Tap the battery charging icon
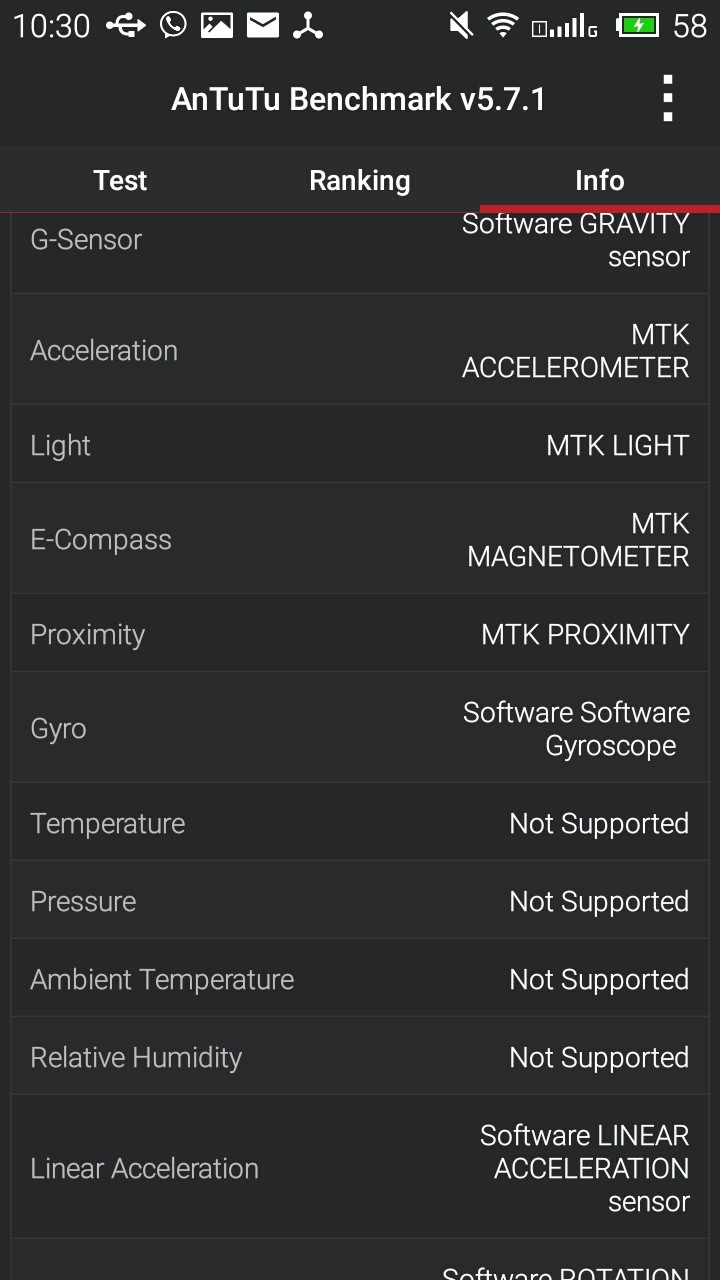This screenshot has height=1280, width=720. point(637,25)
